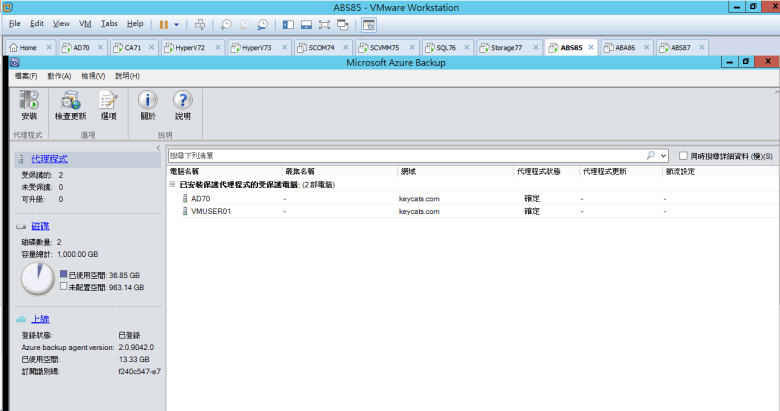This screenshot has height=411, width=780.
Task: Click the 檢查更新 (Check updates) icon
Action: (x=70, y=100)
